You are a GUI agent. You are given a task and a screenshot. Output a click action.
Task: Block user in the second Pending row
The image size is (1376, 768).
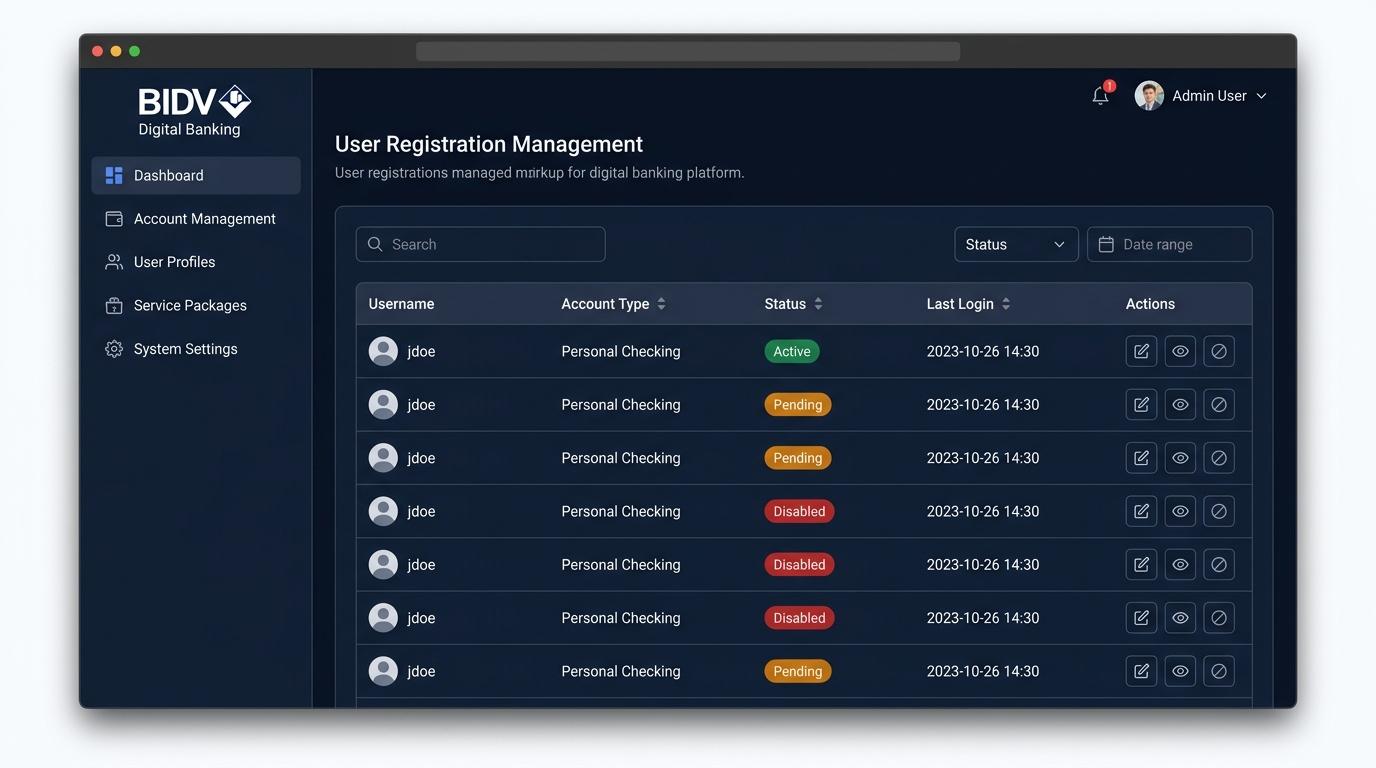click(x=1219, y=458)
